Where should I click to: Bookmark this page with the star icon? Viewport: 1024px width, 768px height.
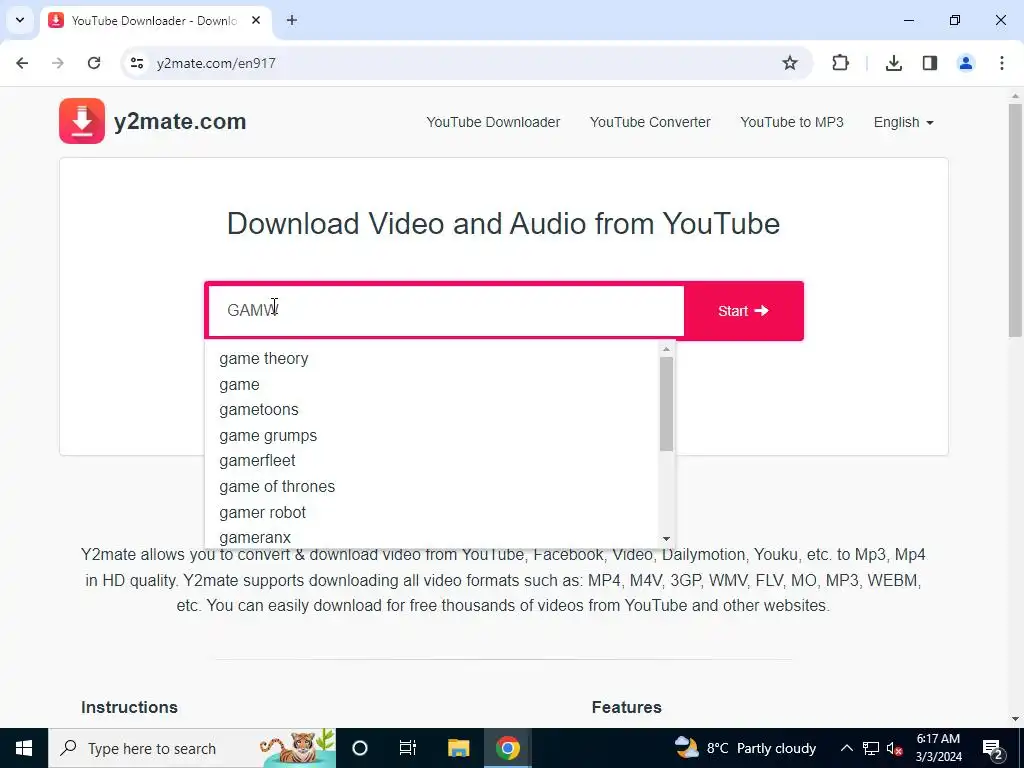[790, 63]
